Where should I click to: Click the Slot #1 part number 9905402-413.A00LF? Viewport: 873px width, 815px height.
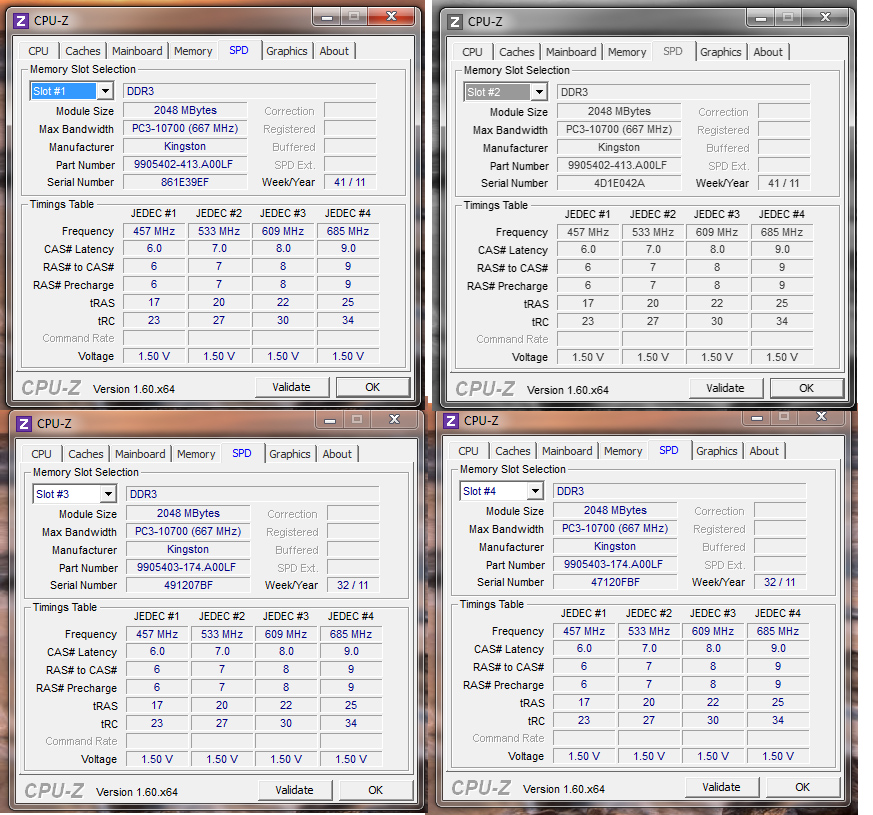click(185, 164)
